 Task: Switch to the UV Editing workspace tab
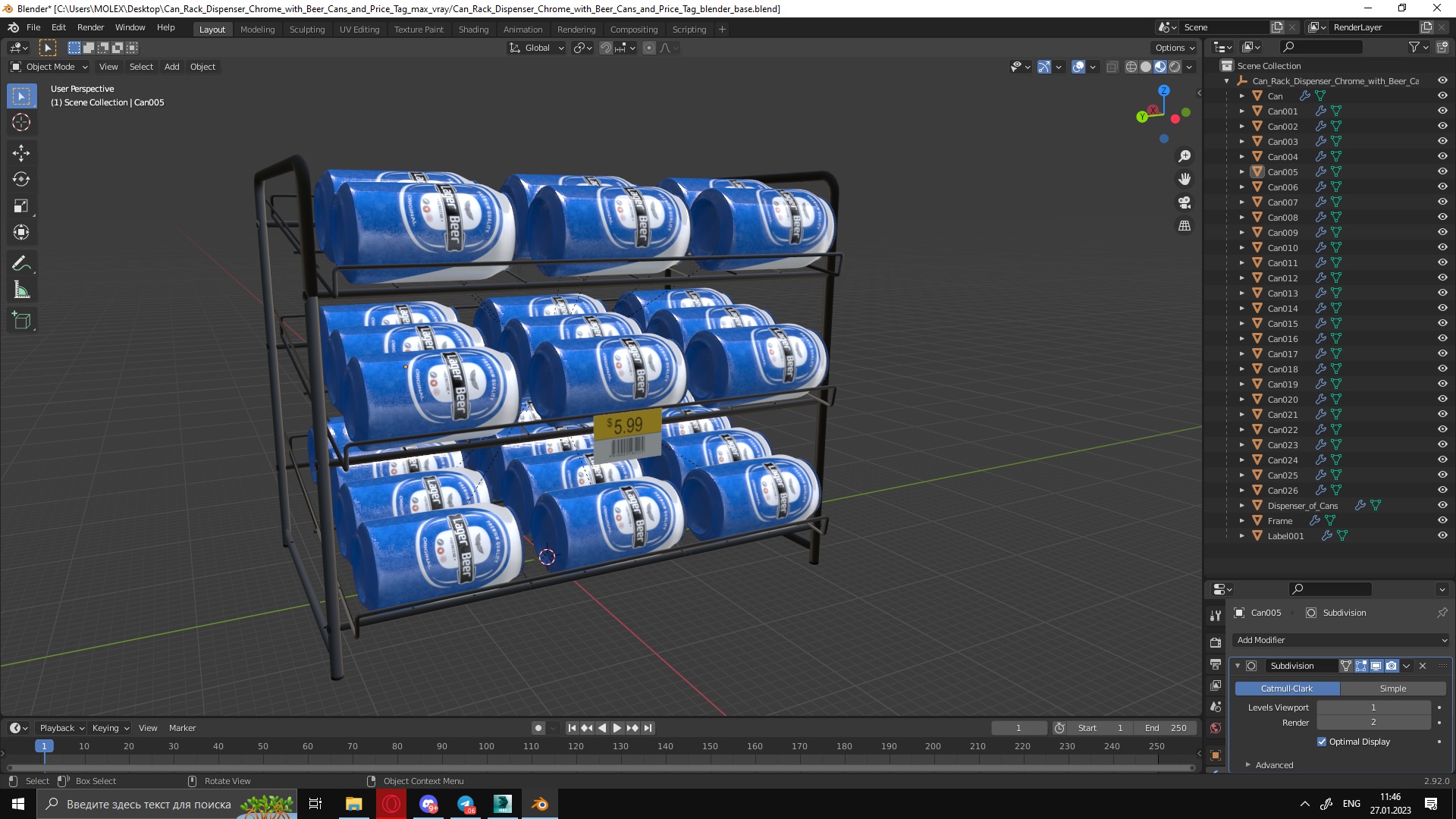tap(359, 29)
